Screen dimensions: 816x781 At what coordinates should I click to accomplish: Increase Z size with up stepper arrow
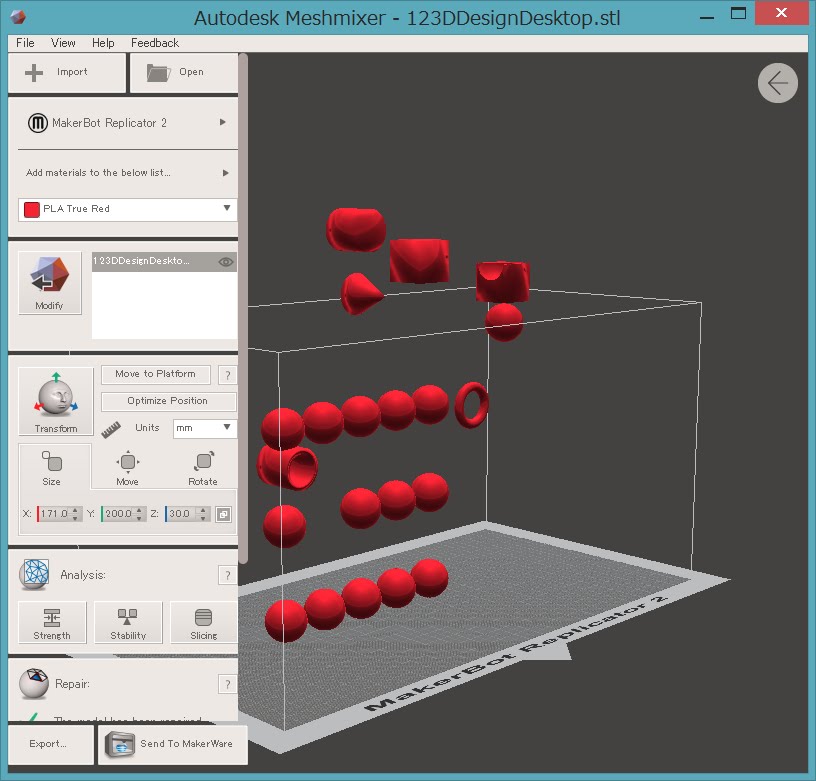(203, 510)
